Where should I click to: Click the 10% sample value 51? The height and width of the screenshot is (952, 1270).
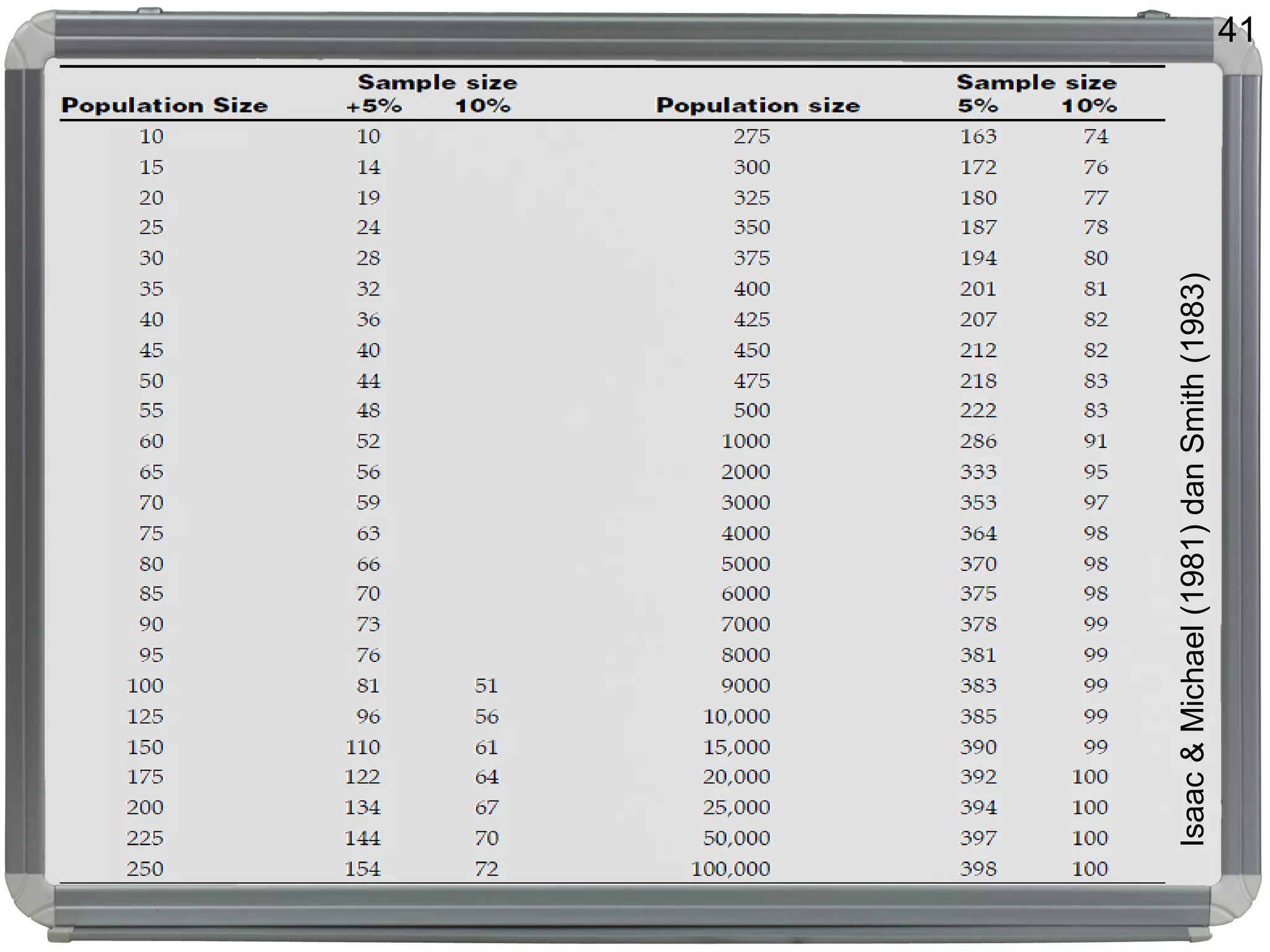click(x=486, y=685)
